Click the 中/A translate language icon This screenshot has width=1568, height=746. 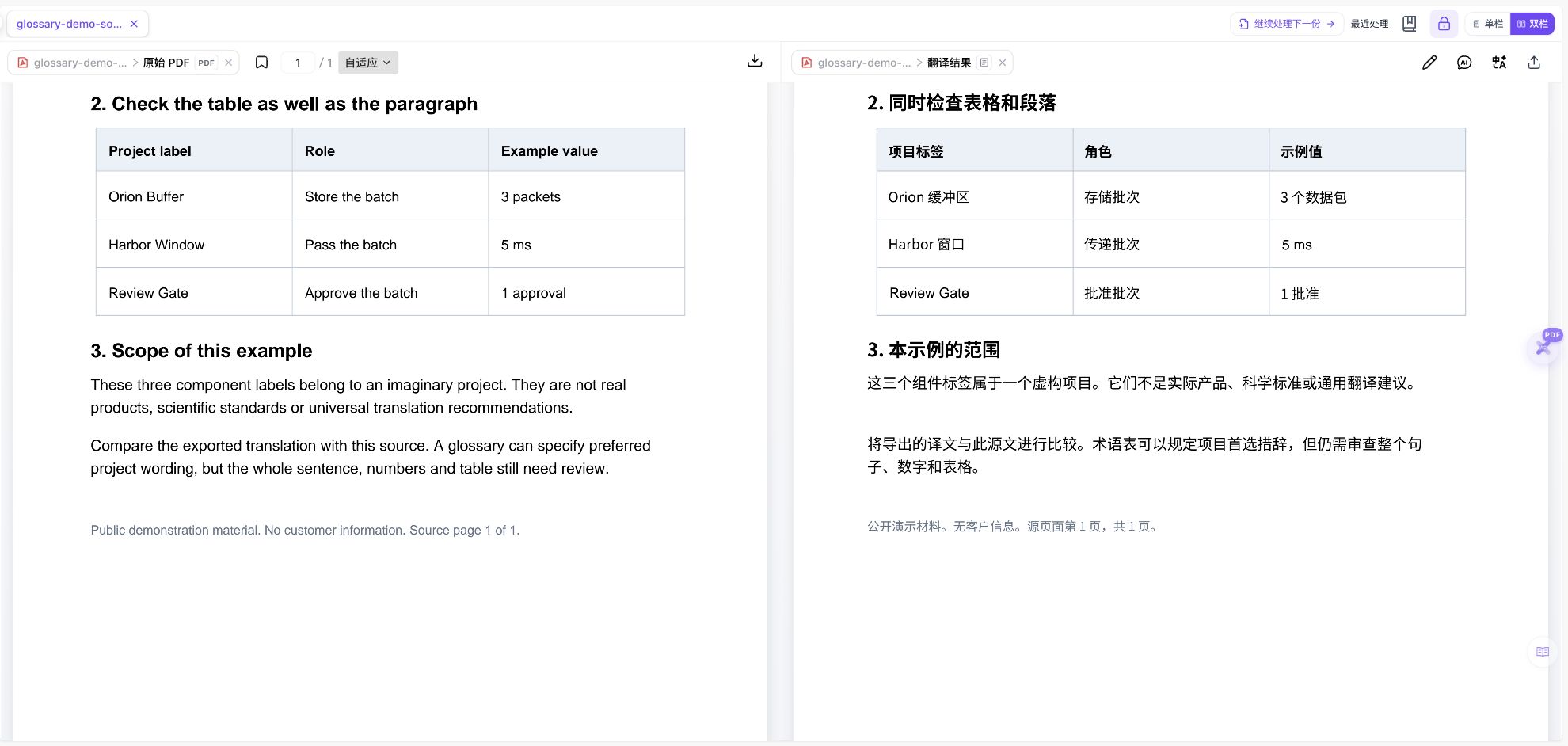(x=1499, y=63)
